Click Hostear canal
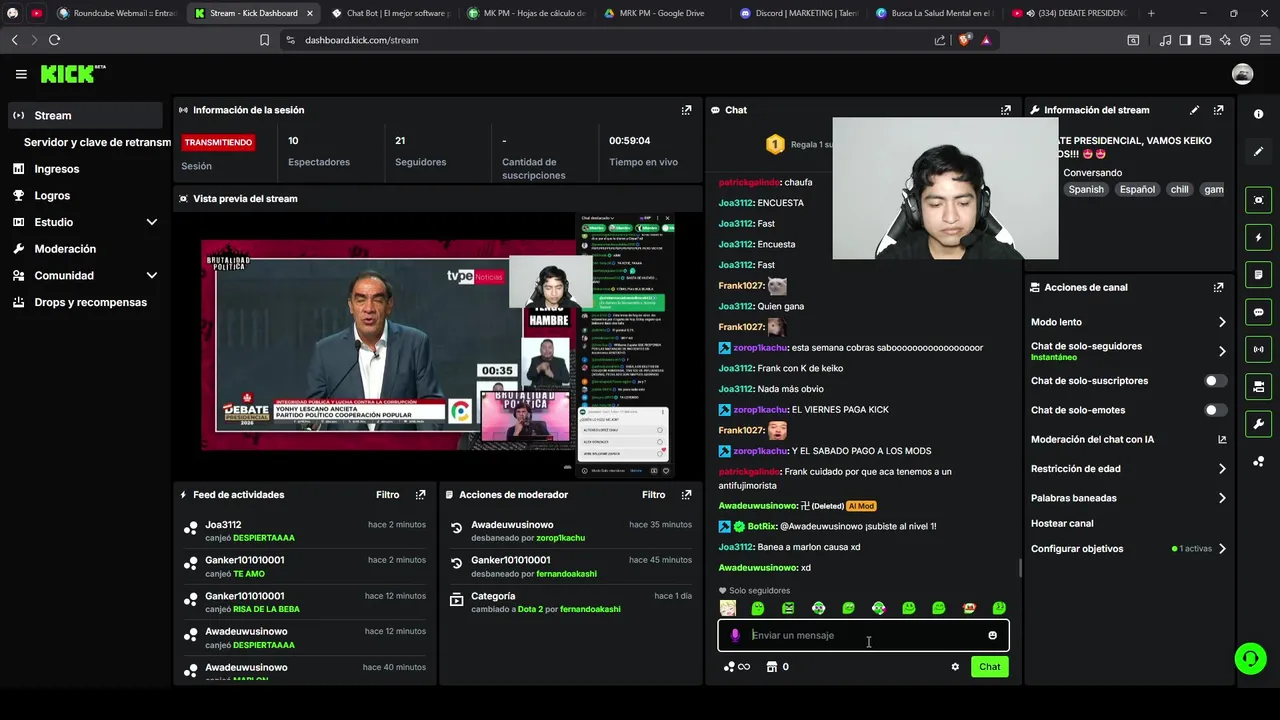This screenshot has height=720, width=1280. [x=1062, y=523]
